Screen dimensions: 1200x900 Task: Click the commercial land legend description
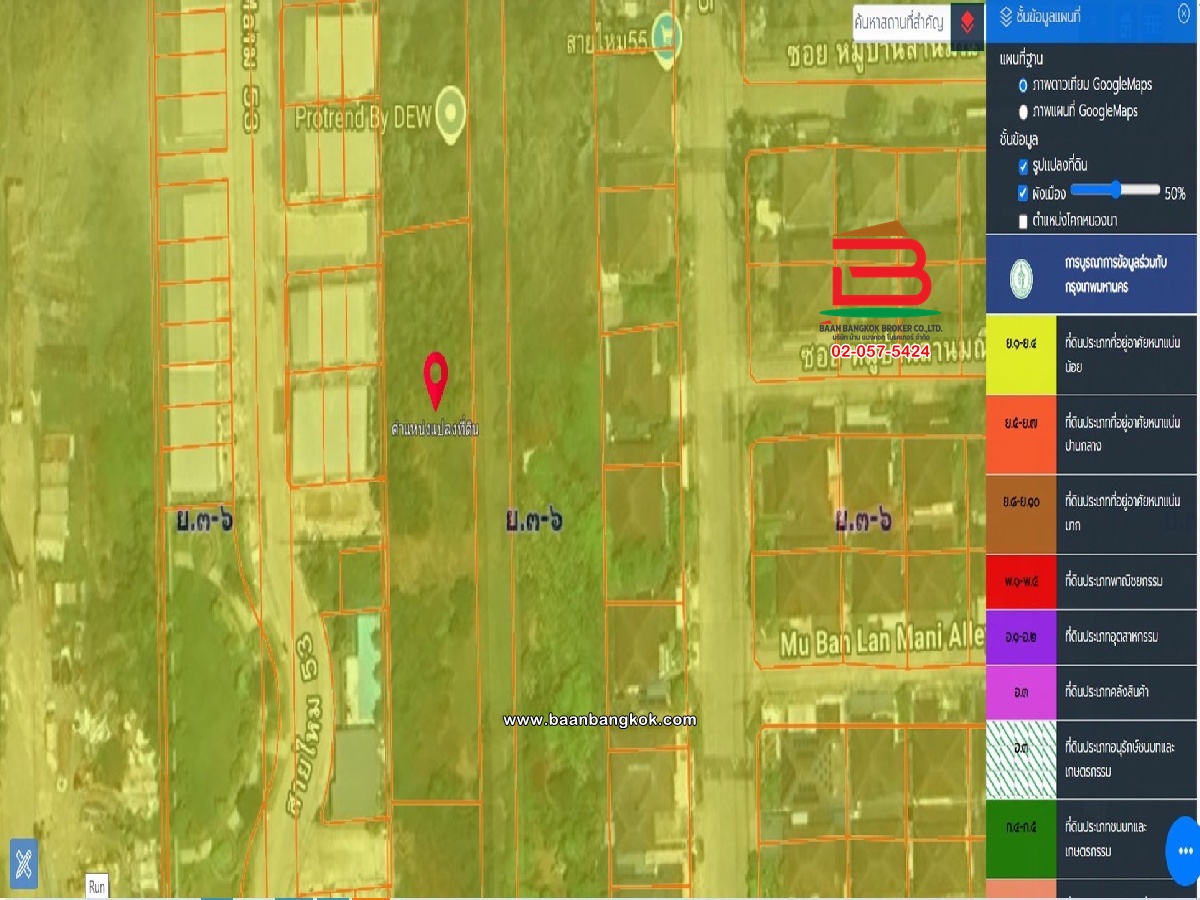(1114, 581)
